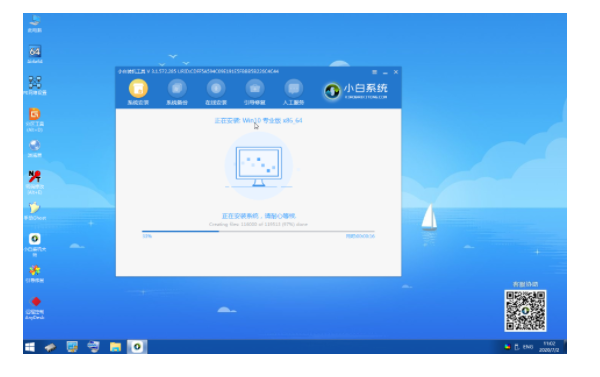This screenshot has height=377, width=600.
Task: Open the 在线安装 online install tab
Action: coord(216,92)
